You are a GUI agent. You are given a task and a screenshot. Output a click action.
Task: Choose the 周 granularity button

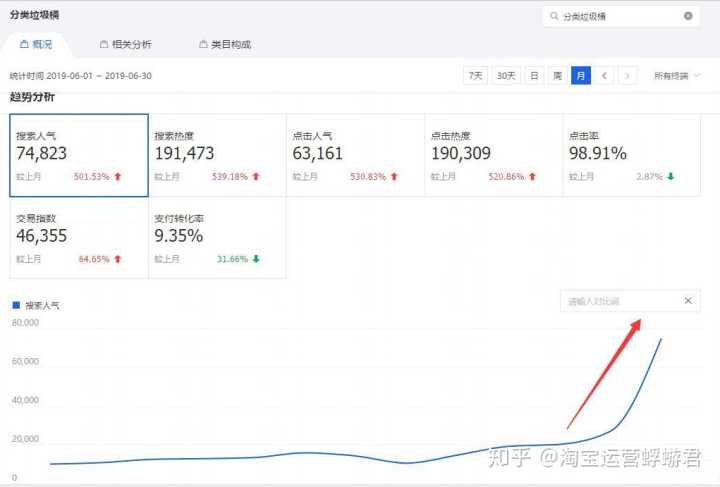557,76
